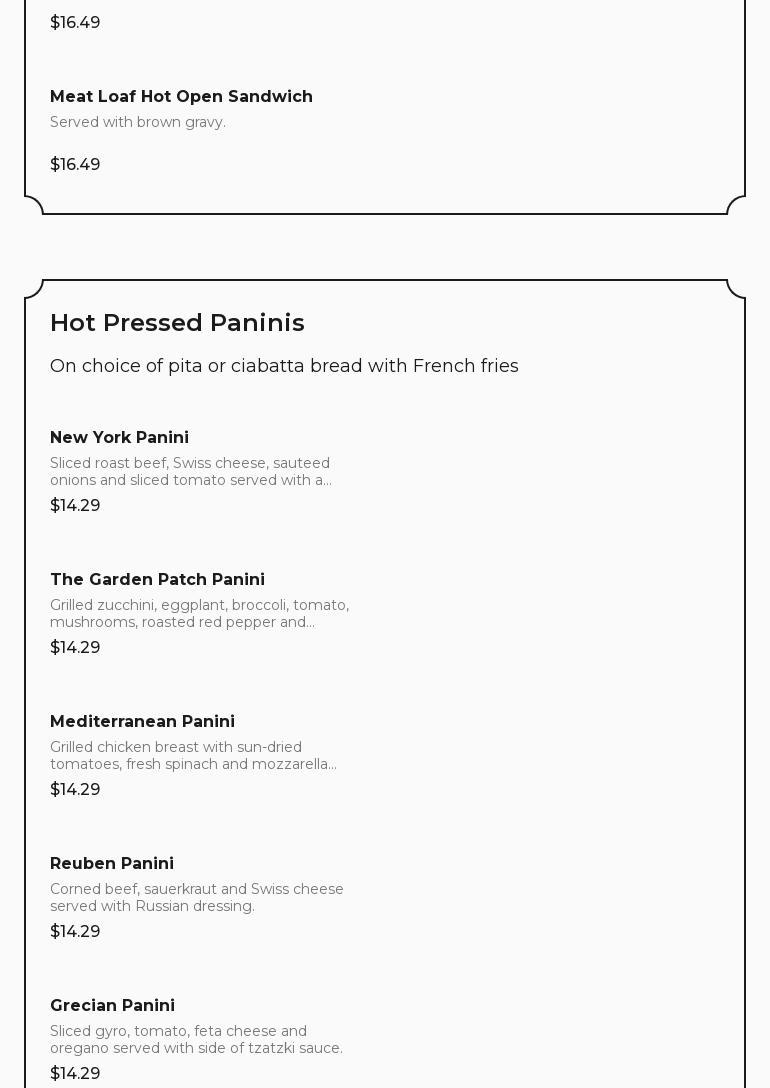Expand the Mediterranean Panini truncated description
Image resolution: width=770 pixels, height=1088 pixels.
(193, 755)
